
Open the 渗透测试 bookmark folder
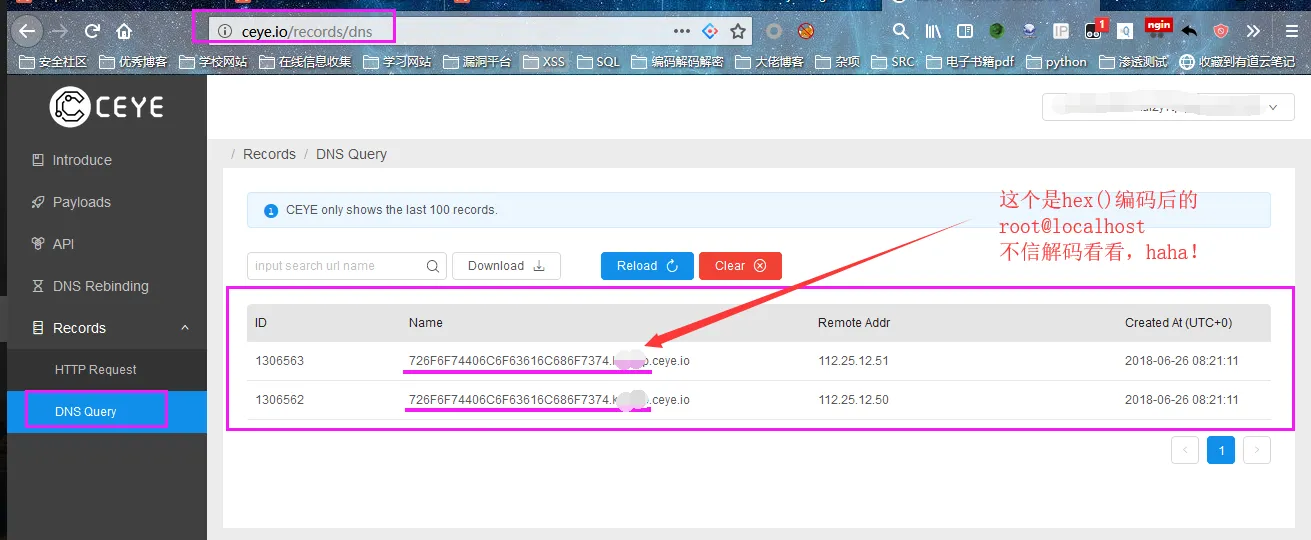click(x=1133, y=61)
